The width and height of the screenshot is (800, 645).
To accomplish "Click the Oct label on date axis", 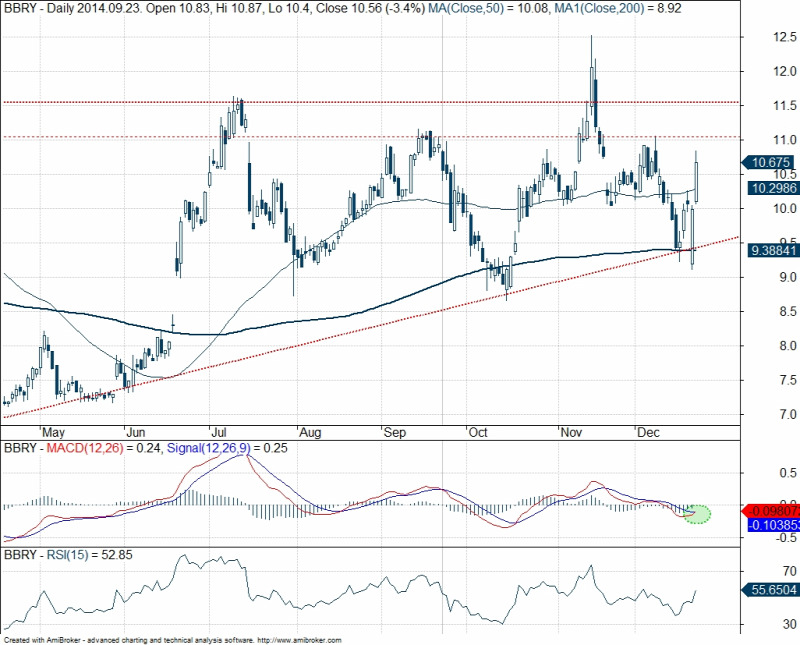I will click(x=478, y=433).
